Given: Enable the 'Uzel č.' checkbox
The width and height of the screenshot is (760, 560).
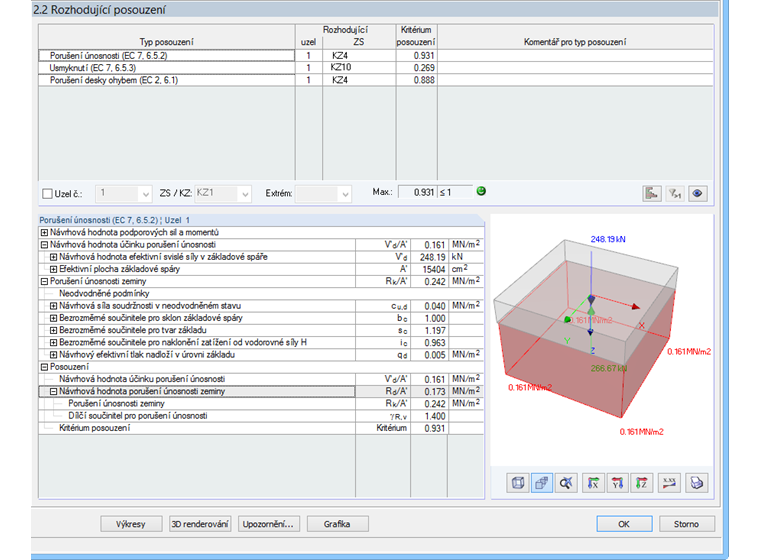Looking at the screenshot, I should pos(48,194).
